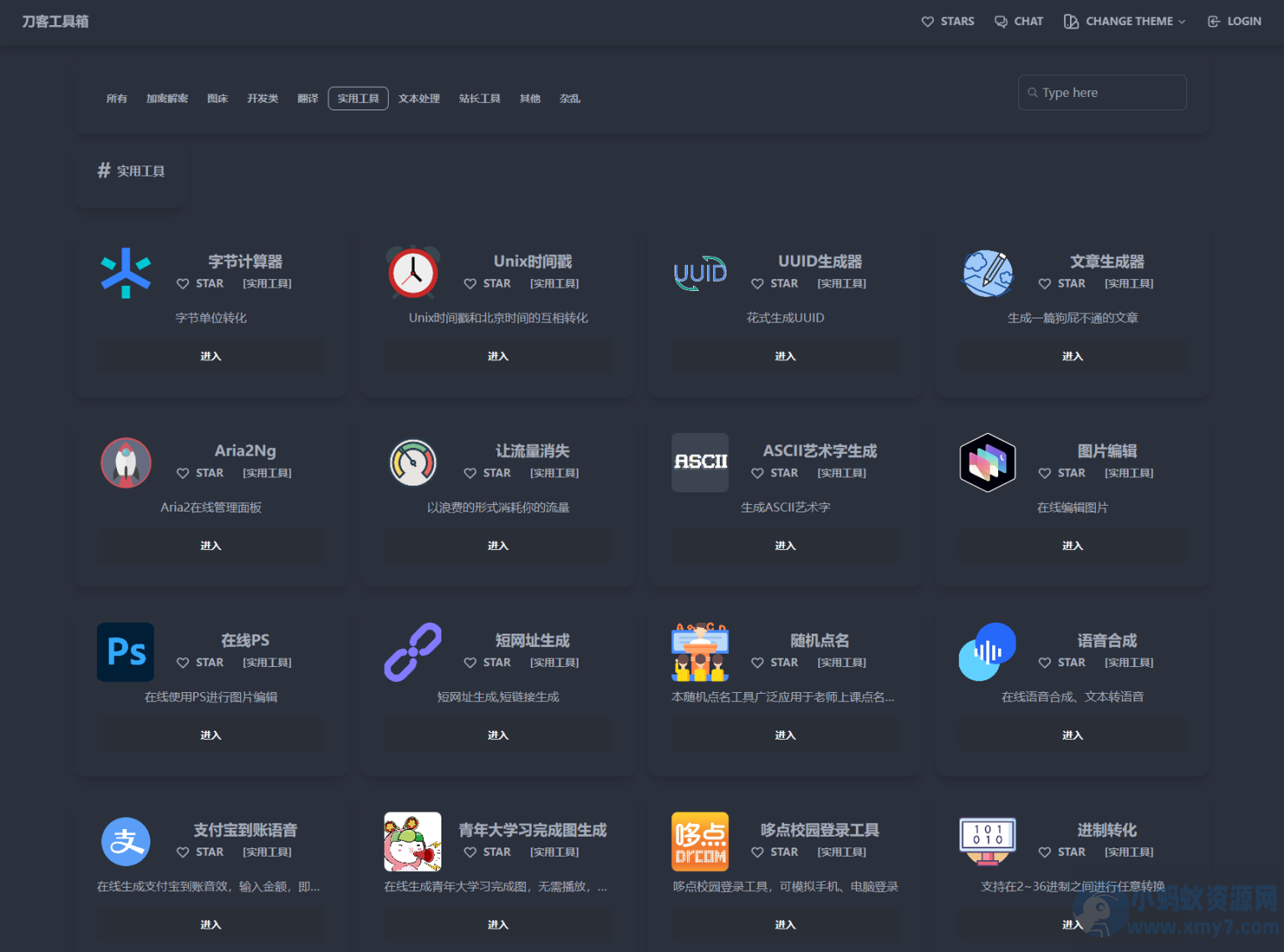Click the Unix时间戳 red clock icon
This screenshot has height=952, width=1284.
click(413, 272)
